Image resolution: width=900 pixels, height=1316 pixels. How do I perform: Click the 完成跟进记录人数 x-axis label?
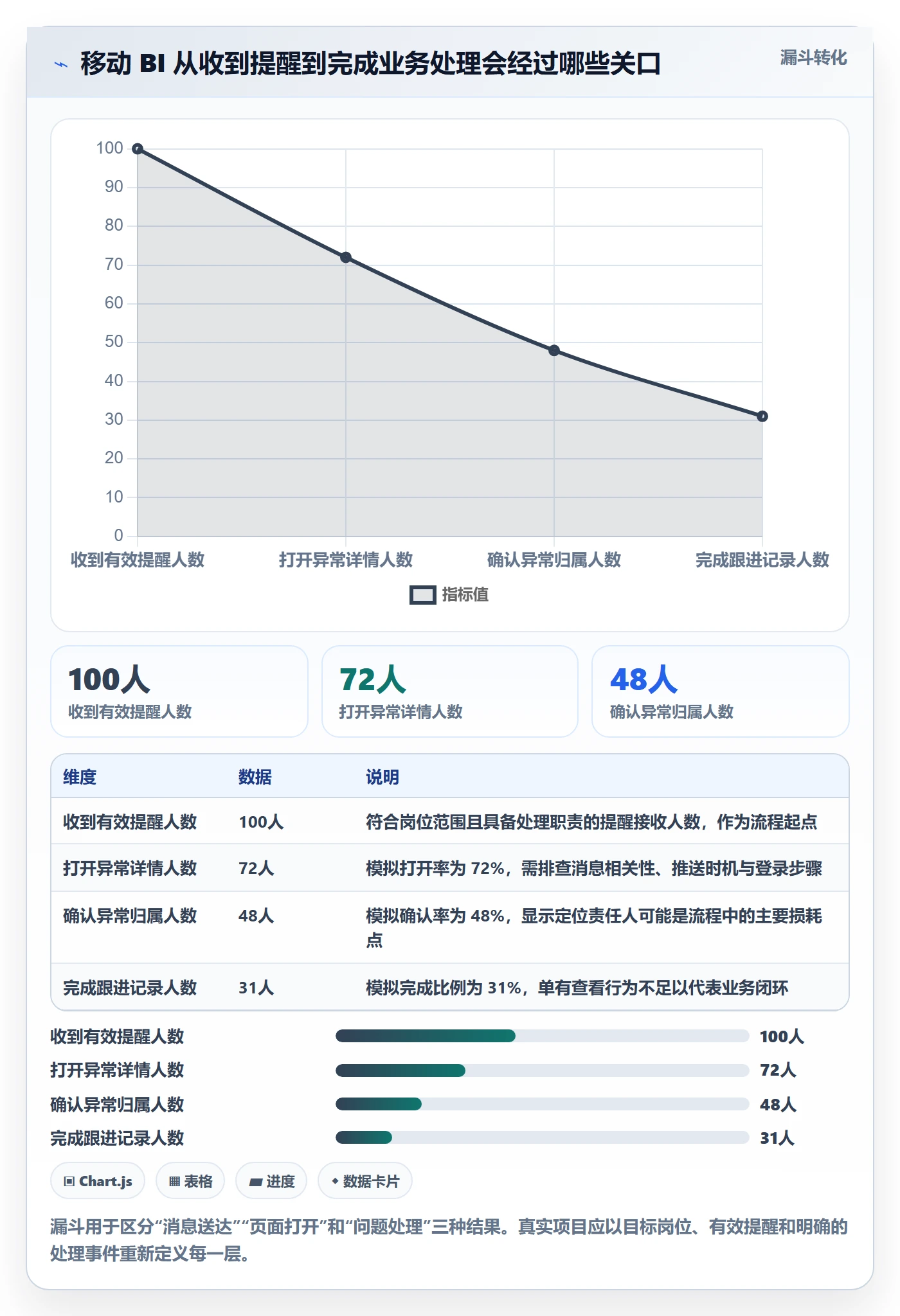[x=762, y=560]
